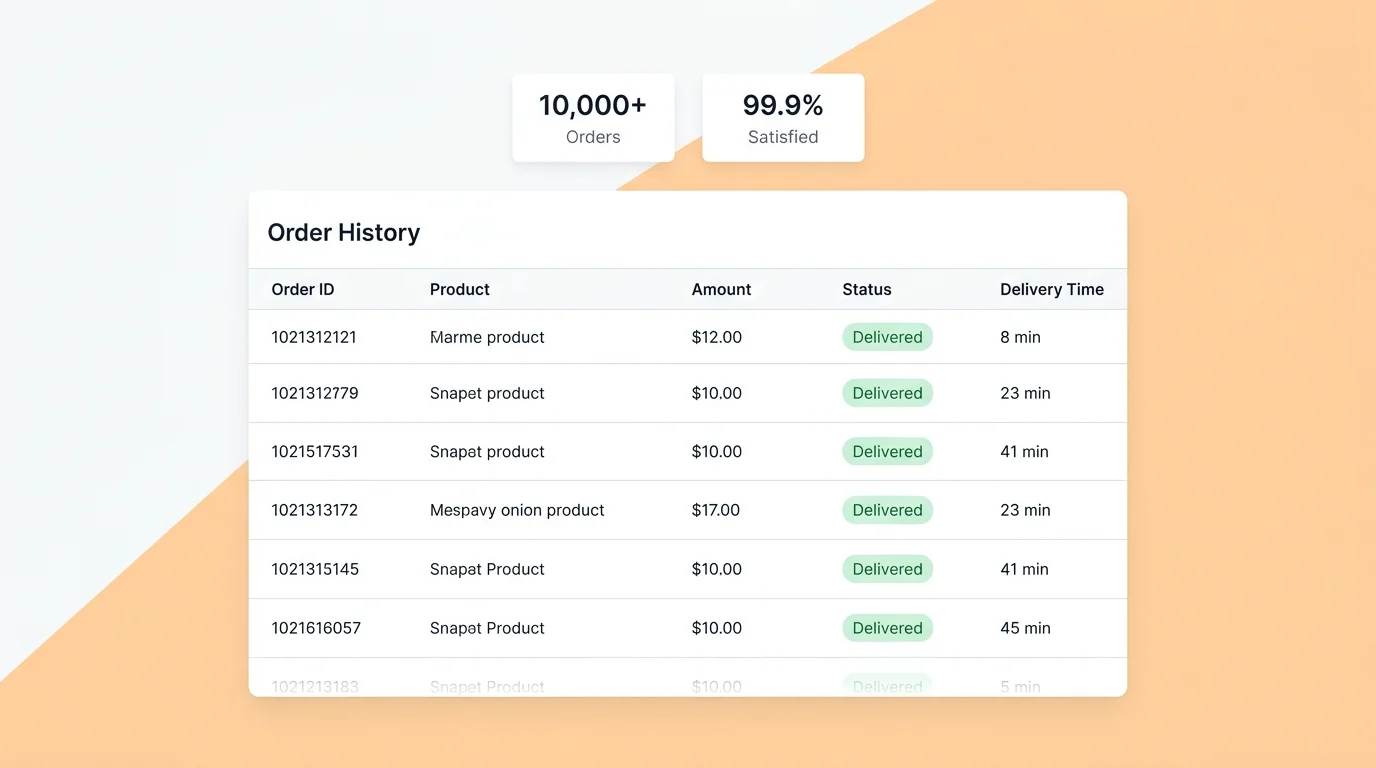Click order ID 1021312779
Image resolution: width=1376 pixels, height=768 pixels.
315,393
